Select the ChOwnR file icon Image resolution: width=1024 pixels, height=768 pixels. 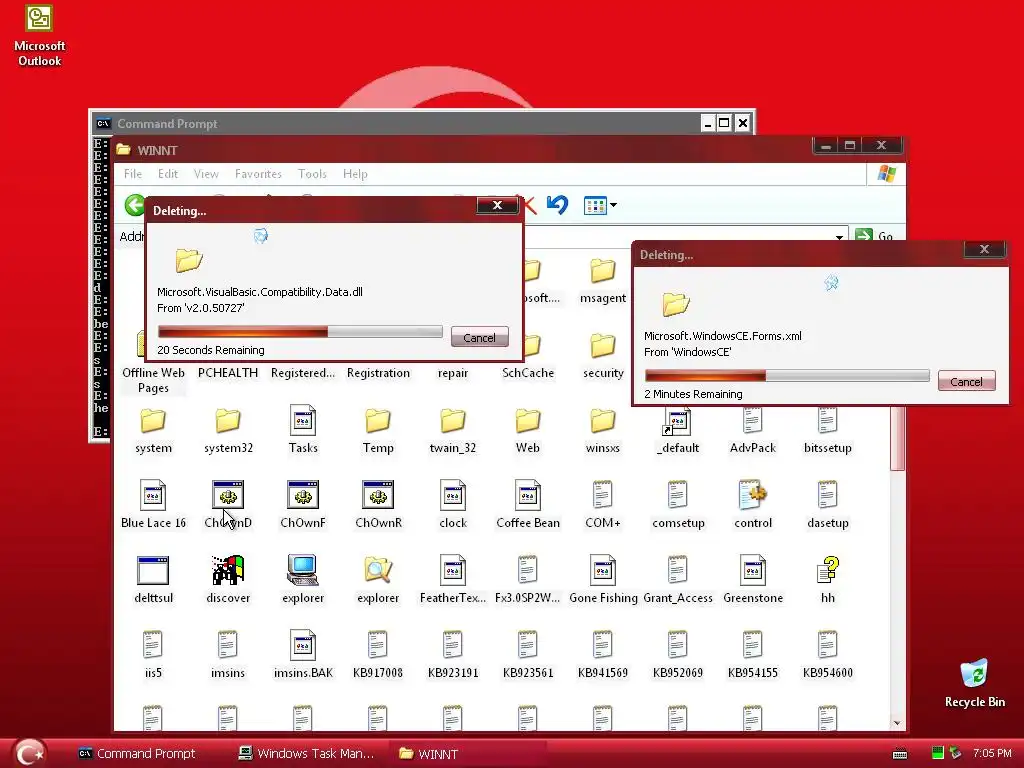pyautogui.click(x=378, y=495)
